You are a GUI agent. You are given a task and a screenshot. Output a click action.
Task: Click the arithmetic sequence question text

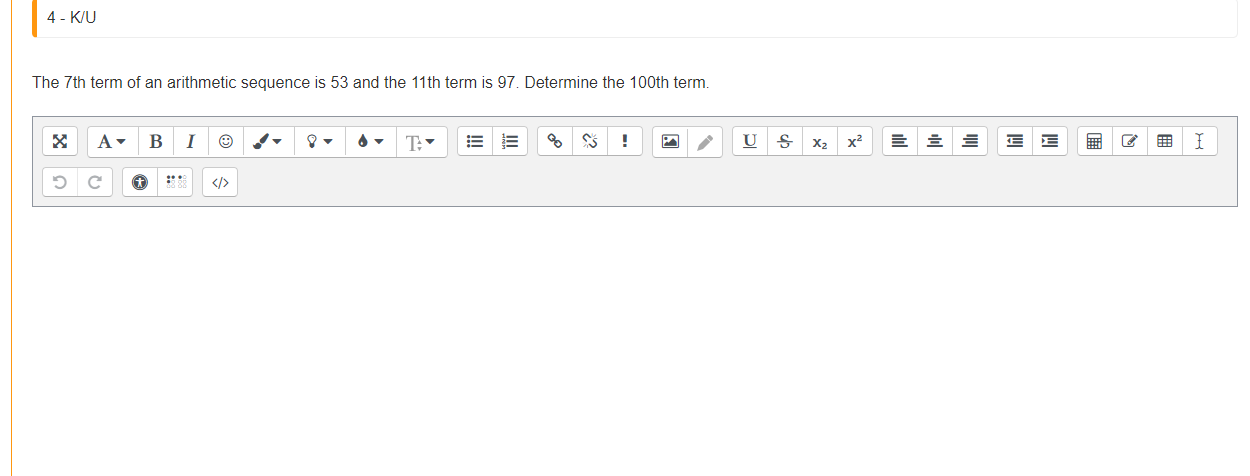[371, 82]
